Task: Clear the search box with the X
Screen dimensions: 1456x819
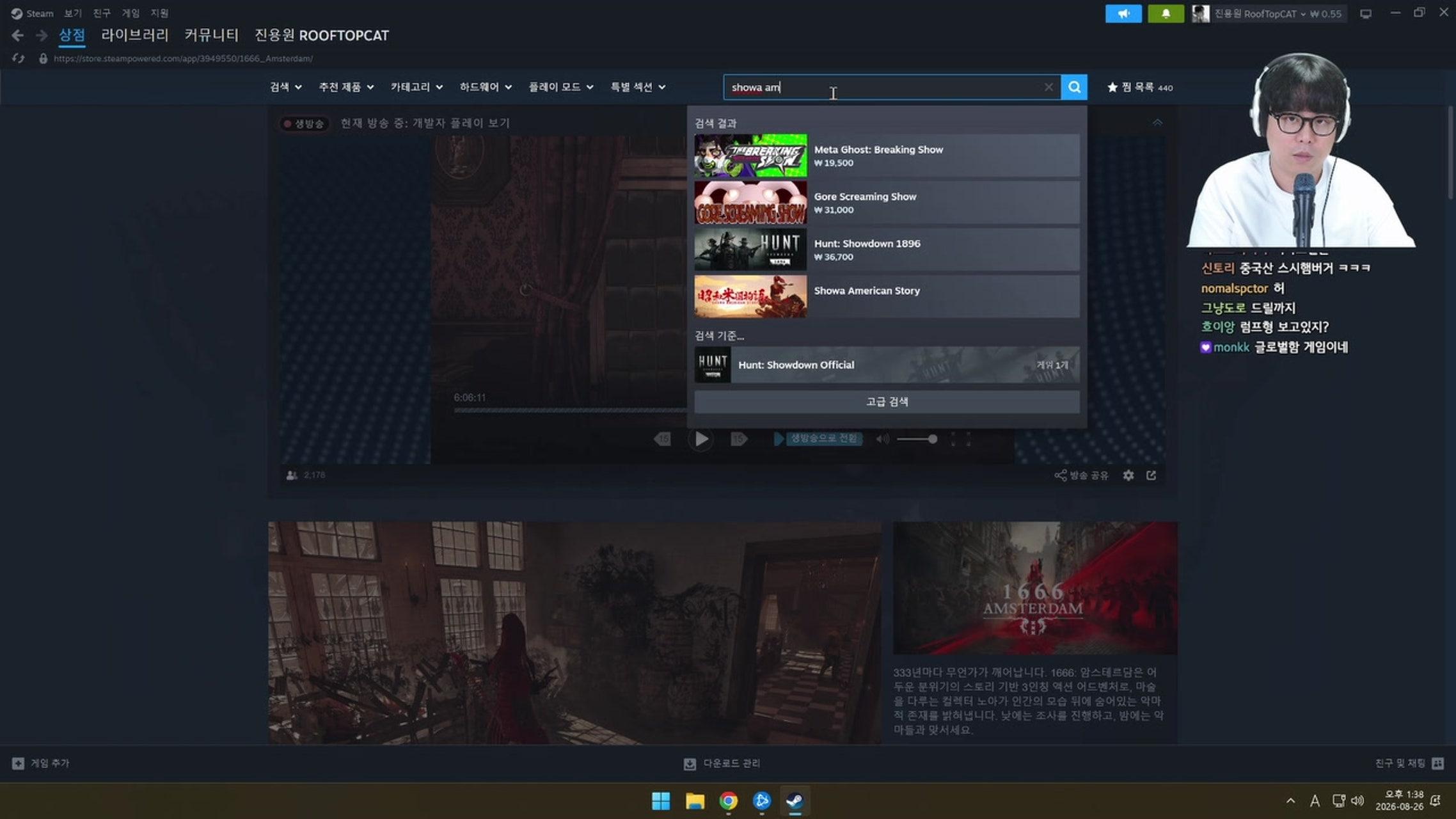Action: [x=1048, y=87]
